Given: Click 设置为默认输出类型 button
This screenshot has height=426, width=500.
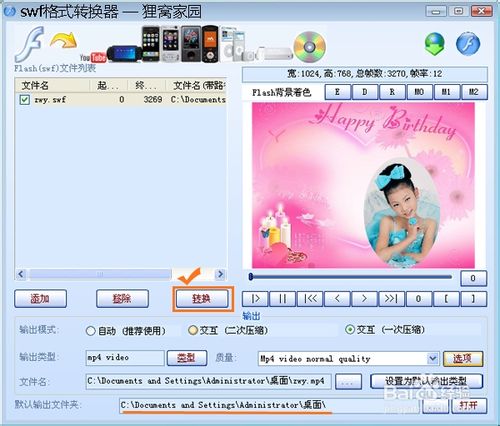Looking at the screenshot, I should click(x=426, y=381).
